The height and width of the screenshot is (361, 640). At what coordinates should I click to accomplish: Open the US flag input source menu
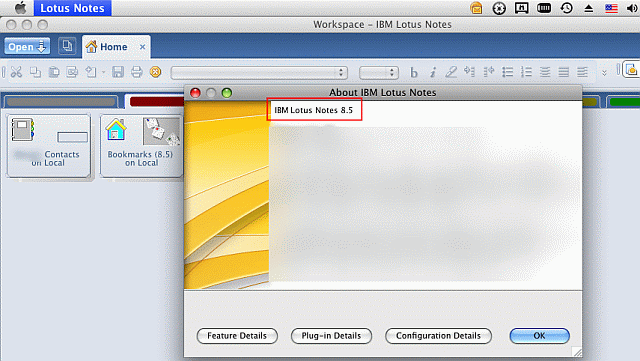(611, 8)
